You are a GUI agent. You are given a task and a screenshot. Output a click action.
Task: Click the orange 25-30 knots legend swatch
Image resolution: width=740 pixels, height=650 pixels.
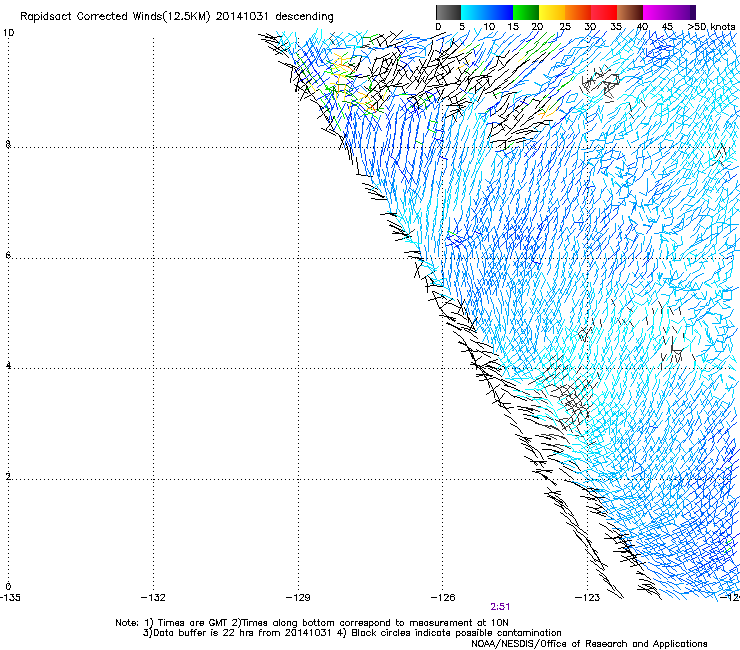coord(578,12)
